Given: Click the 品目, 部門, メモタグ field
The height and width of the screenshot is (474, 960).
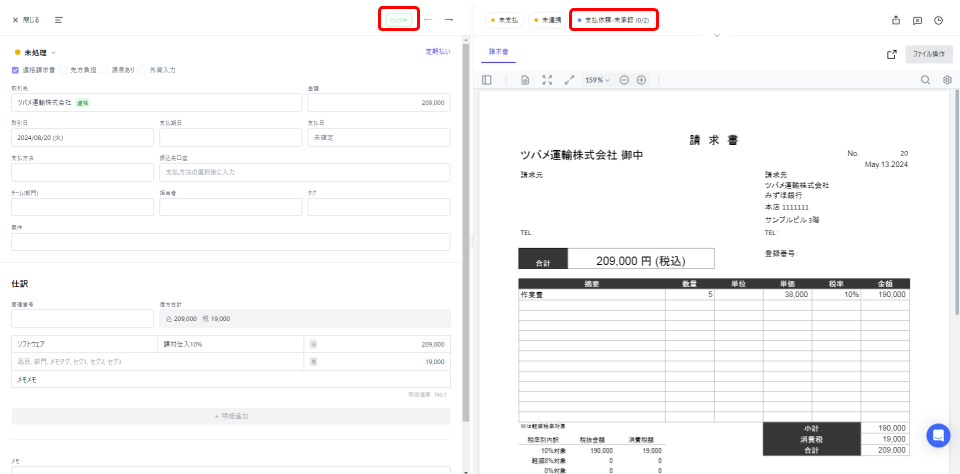Looking at the screenshot, I should (157, 361).
